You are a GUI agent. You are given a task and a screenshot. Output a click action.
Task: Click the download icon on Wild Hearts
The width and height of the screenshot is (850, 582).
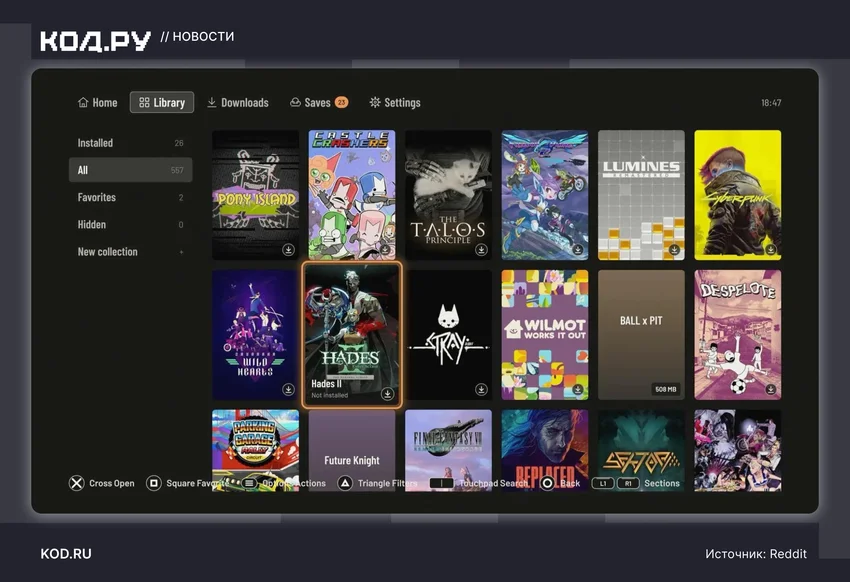tap(288, 389)
